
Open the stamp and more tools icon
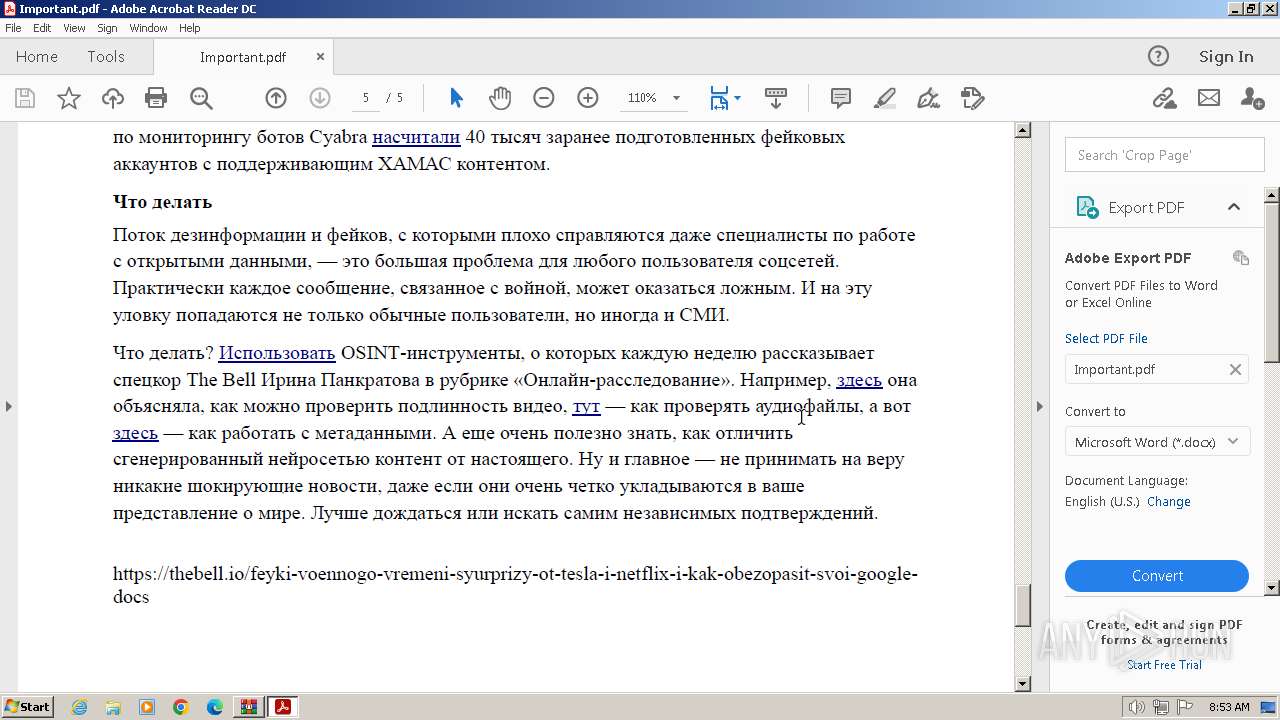click(x=972, y=98)
